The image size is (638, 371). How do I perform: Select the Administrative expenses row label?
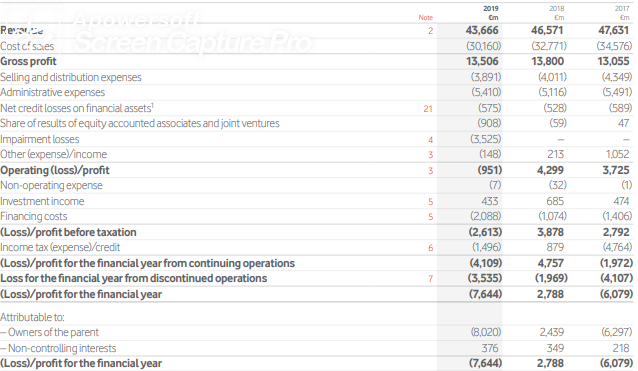click(x=52, y=93)
